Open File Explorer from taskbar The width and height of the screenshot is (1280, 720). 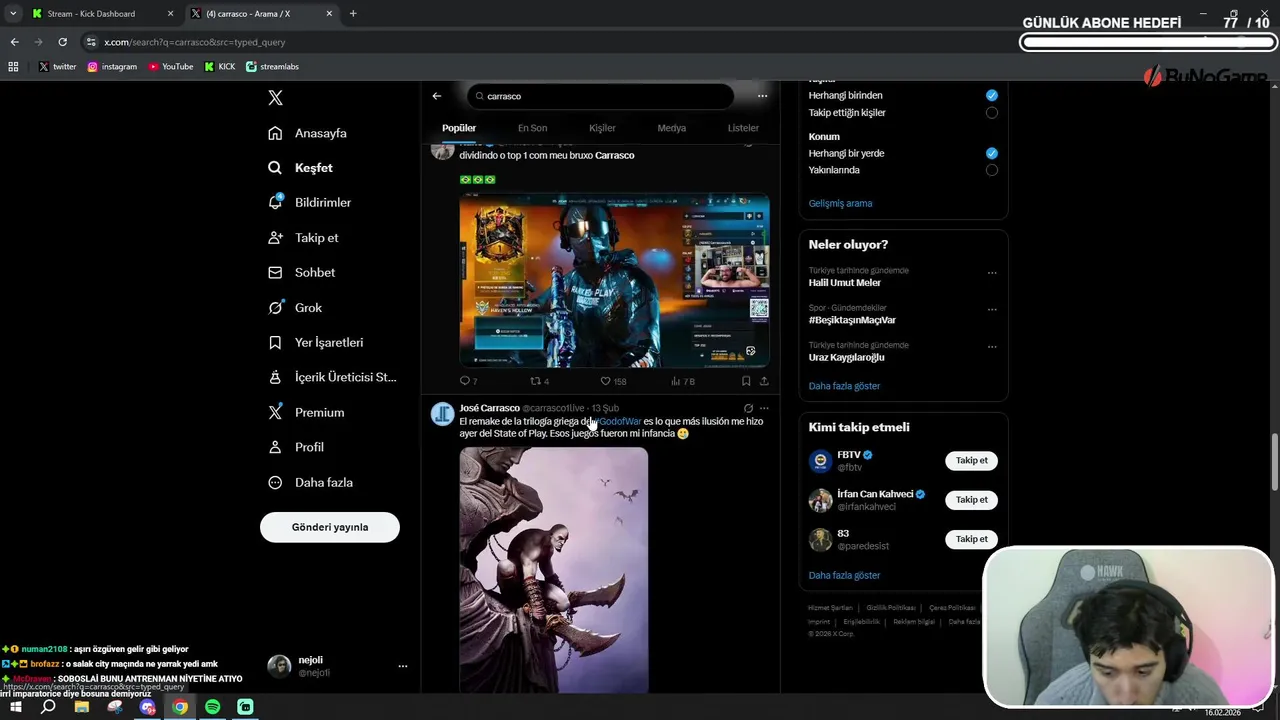coord(82,707)
